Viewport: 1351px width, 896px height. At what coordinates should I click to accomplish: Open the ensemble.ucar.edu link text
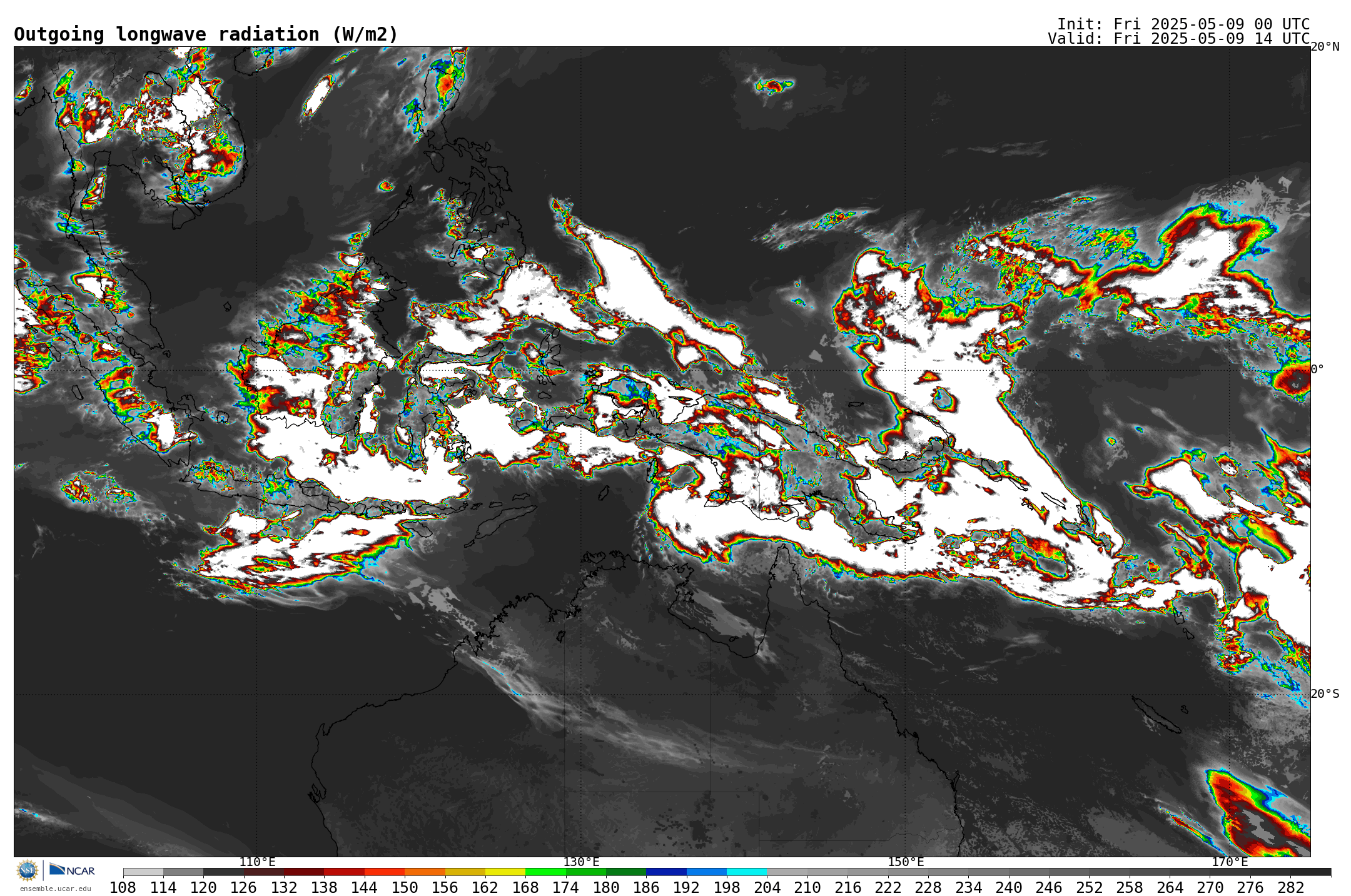pyautogui.click(x=55, y=888)
